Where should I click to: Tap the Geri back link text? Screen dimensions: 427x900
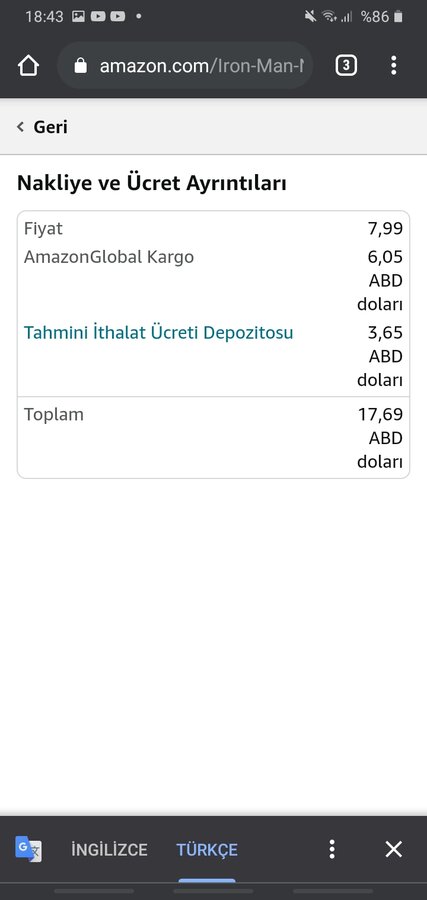[51, 127]
